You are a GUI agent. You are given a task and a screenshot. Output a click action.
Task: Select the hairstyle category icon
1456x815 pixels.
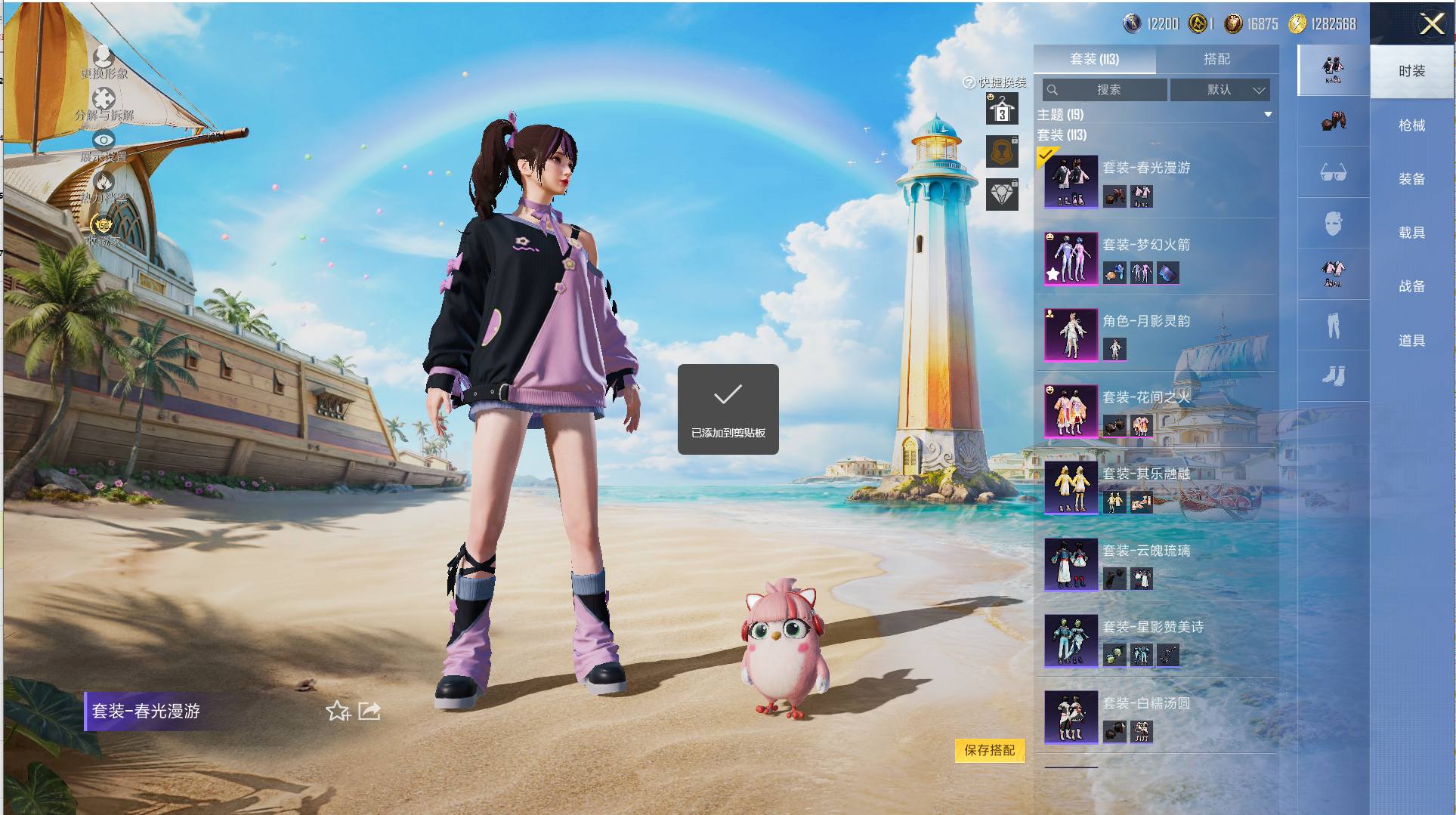click(x=1333, y=121)
